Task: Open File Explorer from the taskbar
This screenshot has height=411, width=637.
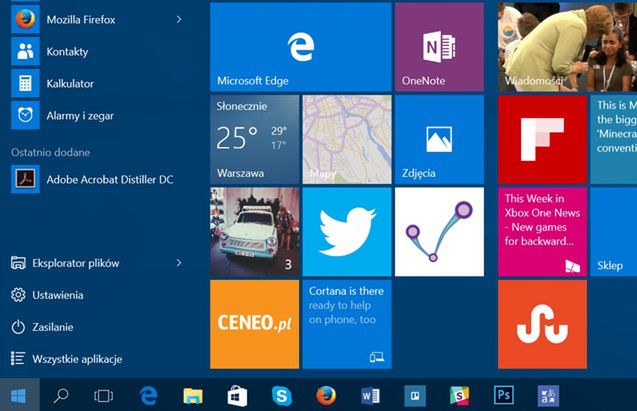Action: click(x=193, y=395)
